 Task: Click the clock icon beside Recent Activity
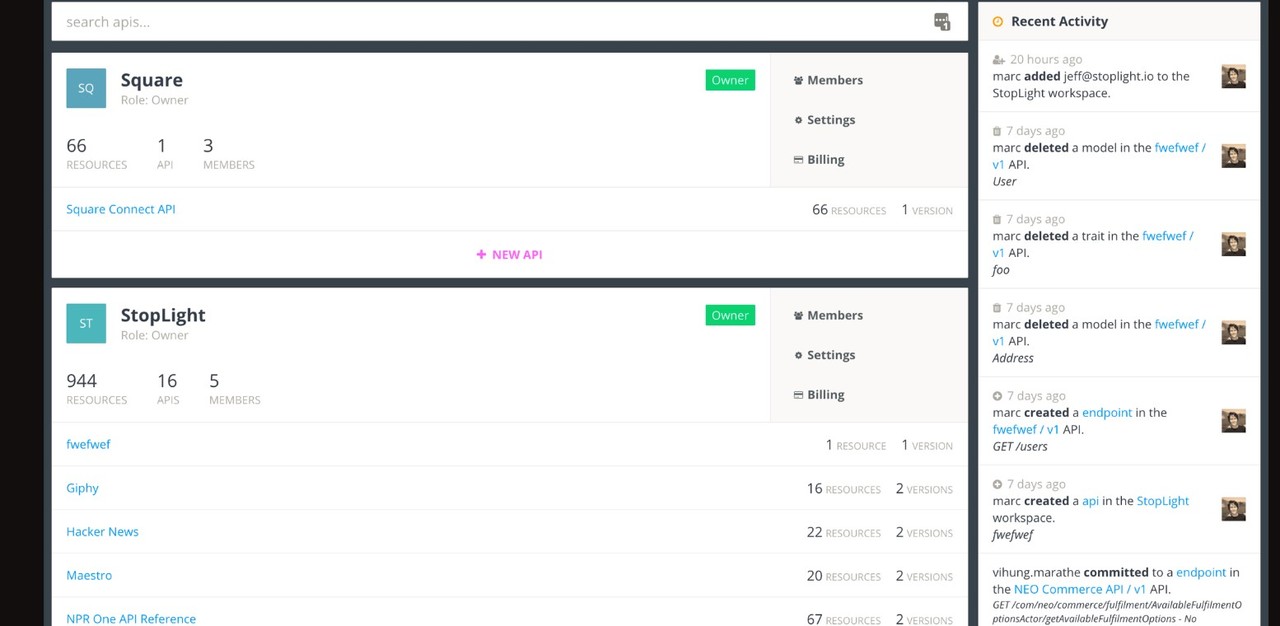998,21
